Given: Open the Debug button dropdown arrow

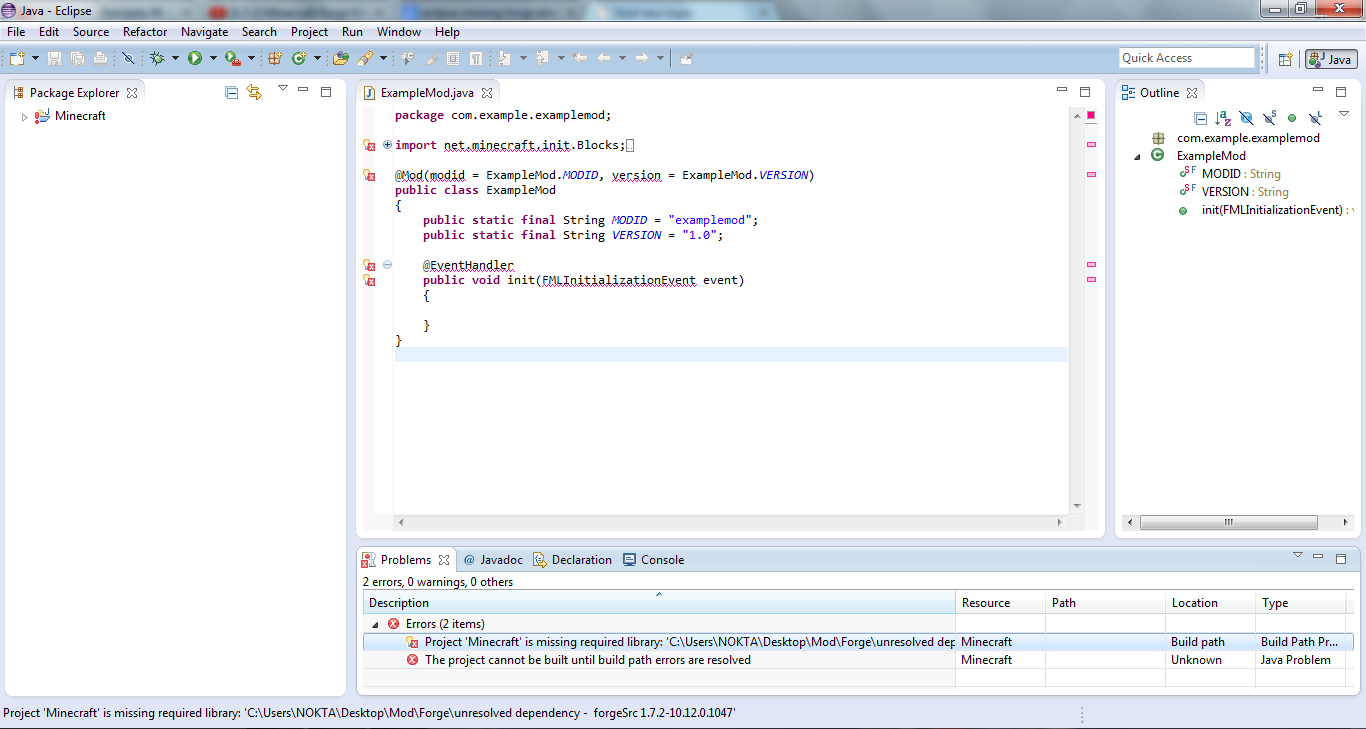Looking at the screenshot, I should [175, 58].
